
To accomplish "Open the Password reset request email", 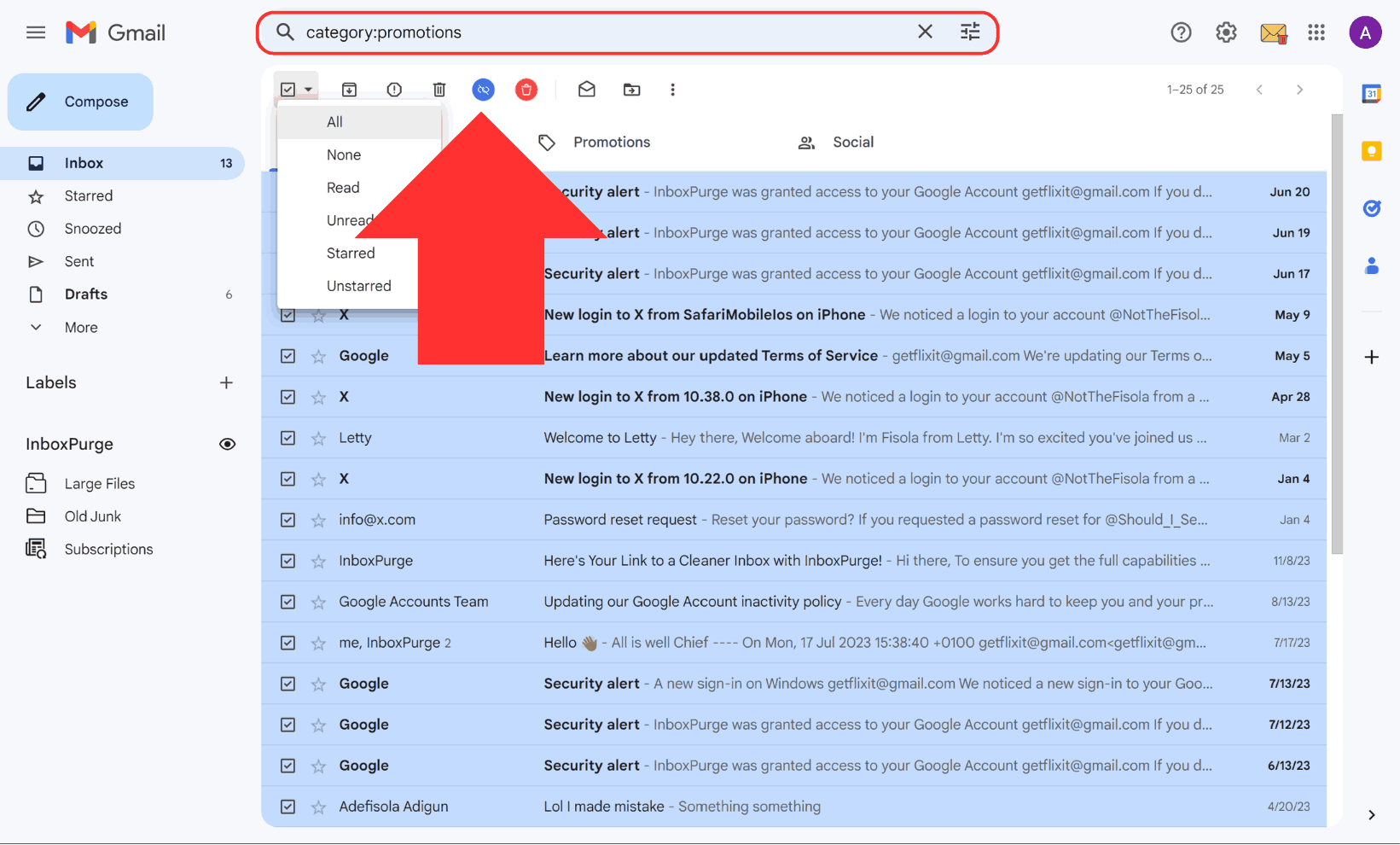I will [x=793, y=520].
